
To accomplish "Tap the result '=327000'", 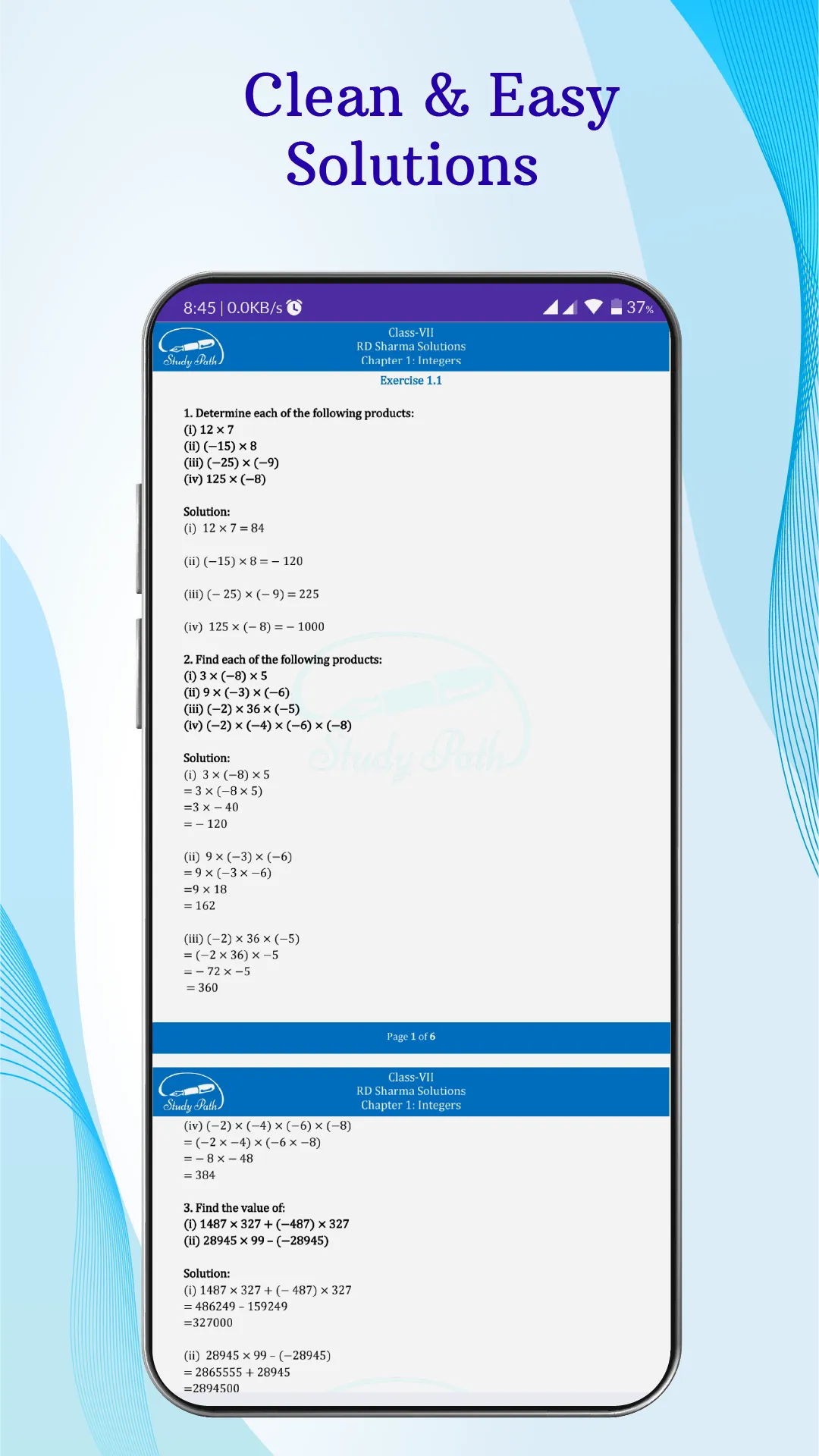I will [209, 1323].
